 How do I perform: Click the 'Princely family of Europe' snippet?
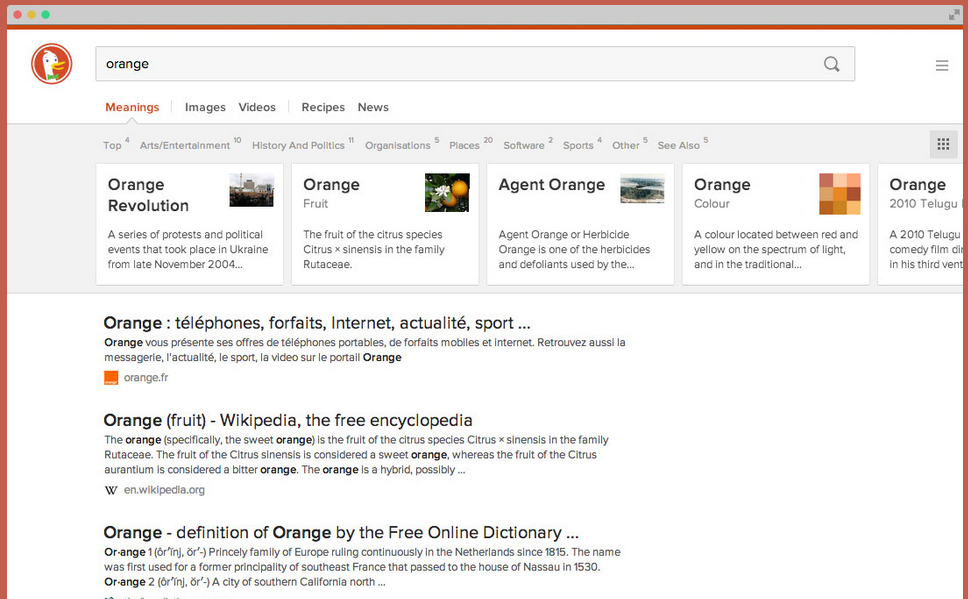pyautogui.click(x=362, y=567)
